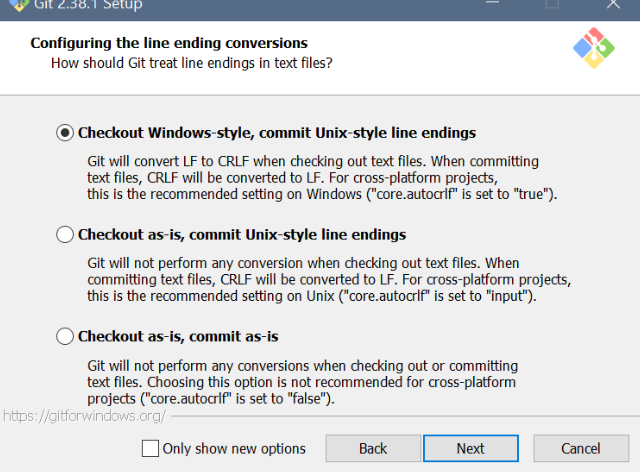Viewport: 640px width, 472px height.
Task: Select Checkout as-is, commit as-is radio
Action: [65, 336]
